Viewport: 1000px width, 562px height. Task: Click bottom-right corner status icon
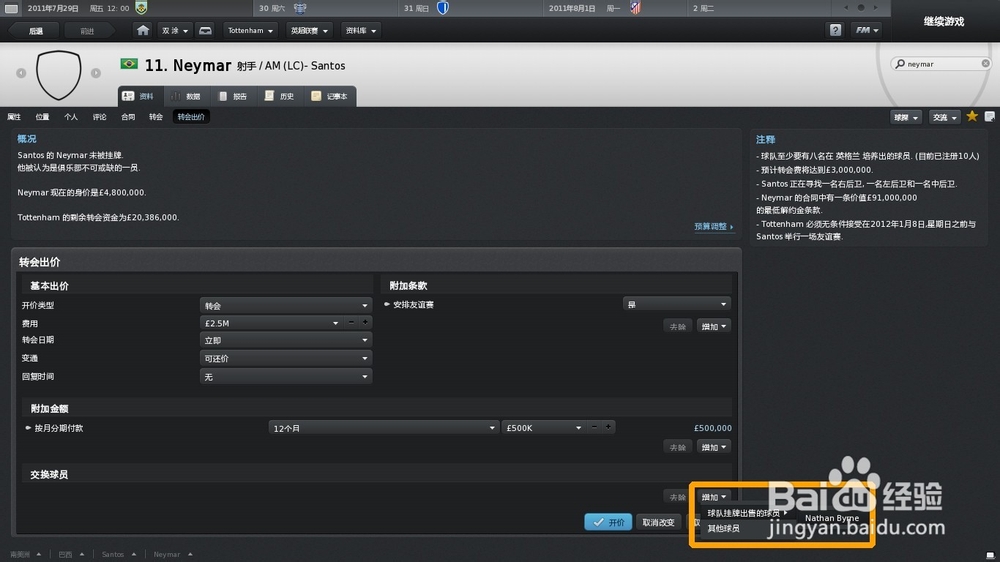coord(990,555)
